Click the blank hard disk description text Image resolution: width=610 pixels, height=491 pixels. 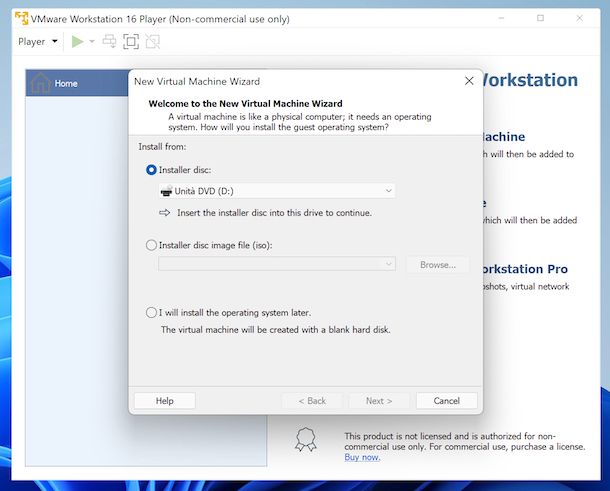click(x=275, y=330)
